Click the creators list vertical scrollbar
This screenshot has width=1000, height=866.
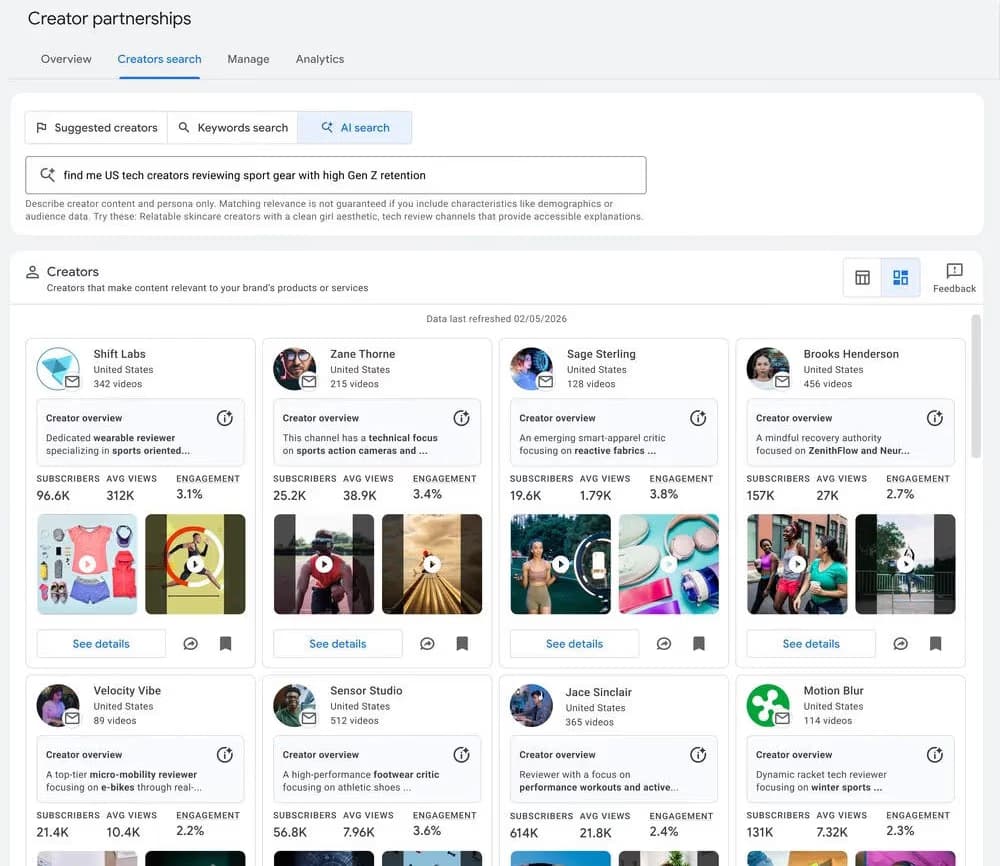[x=975, y=386]
